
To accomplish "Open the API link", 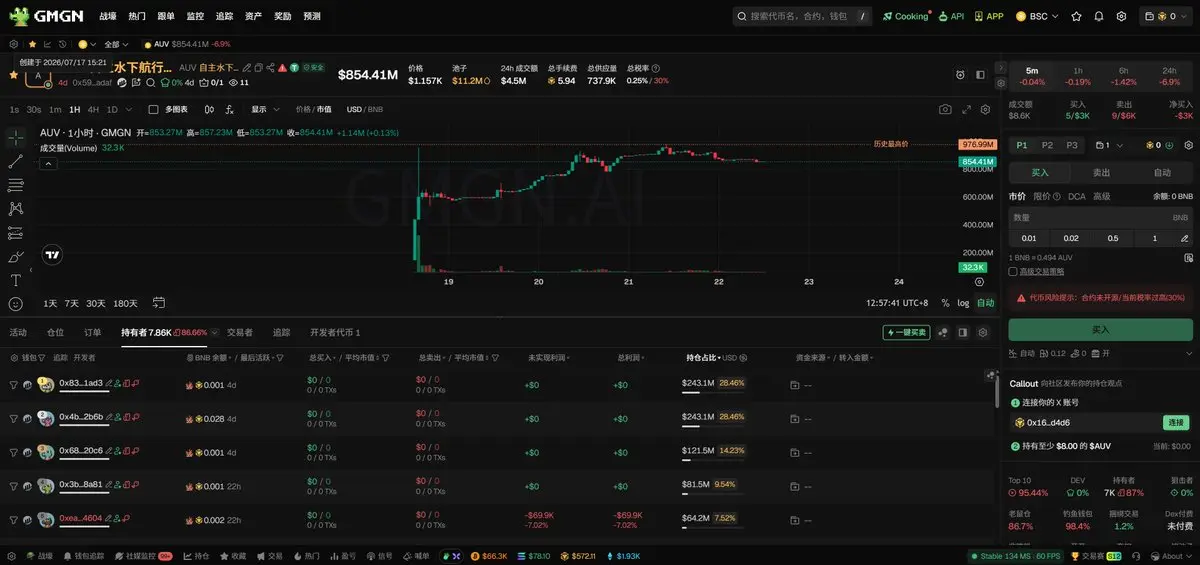I will pyautogui.click(x=951, y=16).
